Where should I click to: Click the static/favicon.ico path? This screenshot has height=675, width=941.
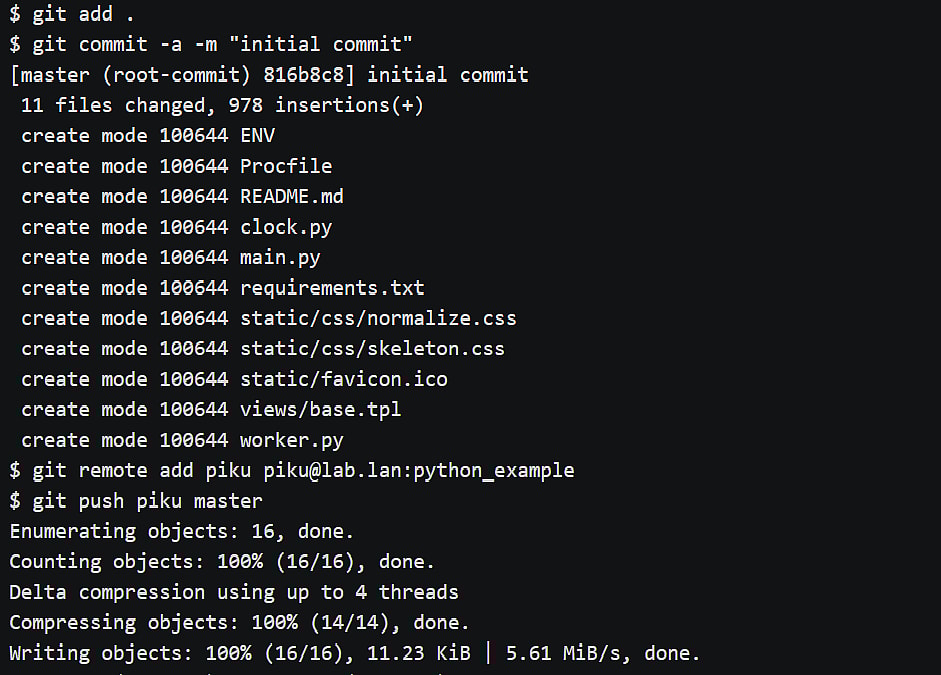pos(344,380)
